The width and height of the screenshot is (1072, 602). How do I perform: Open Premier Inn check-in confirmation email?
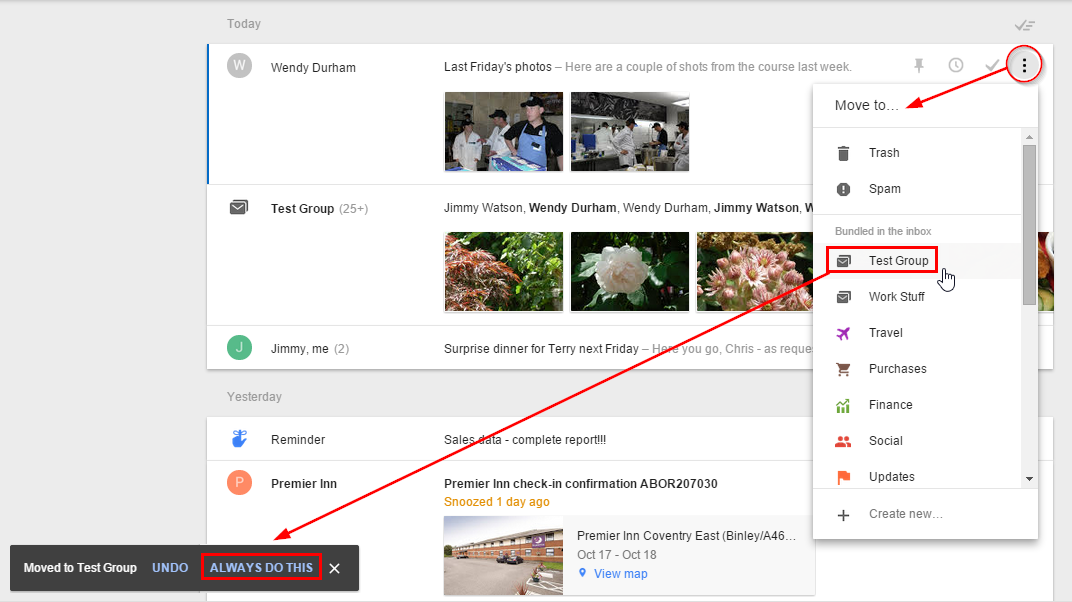(580, 484)
